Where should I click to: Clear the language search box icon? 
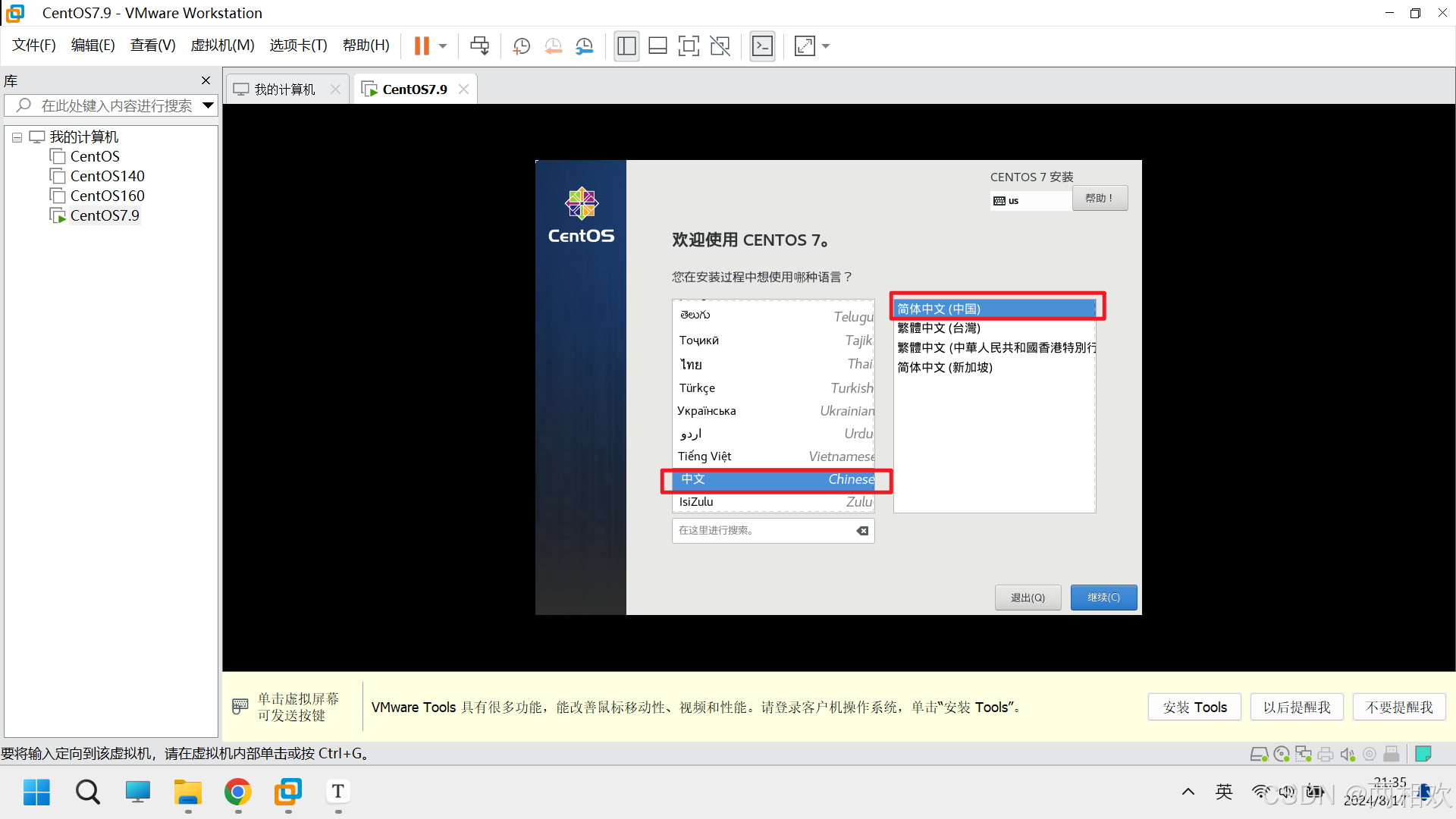click(x=862, y=531)
